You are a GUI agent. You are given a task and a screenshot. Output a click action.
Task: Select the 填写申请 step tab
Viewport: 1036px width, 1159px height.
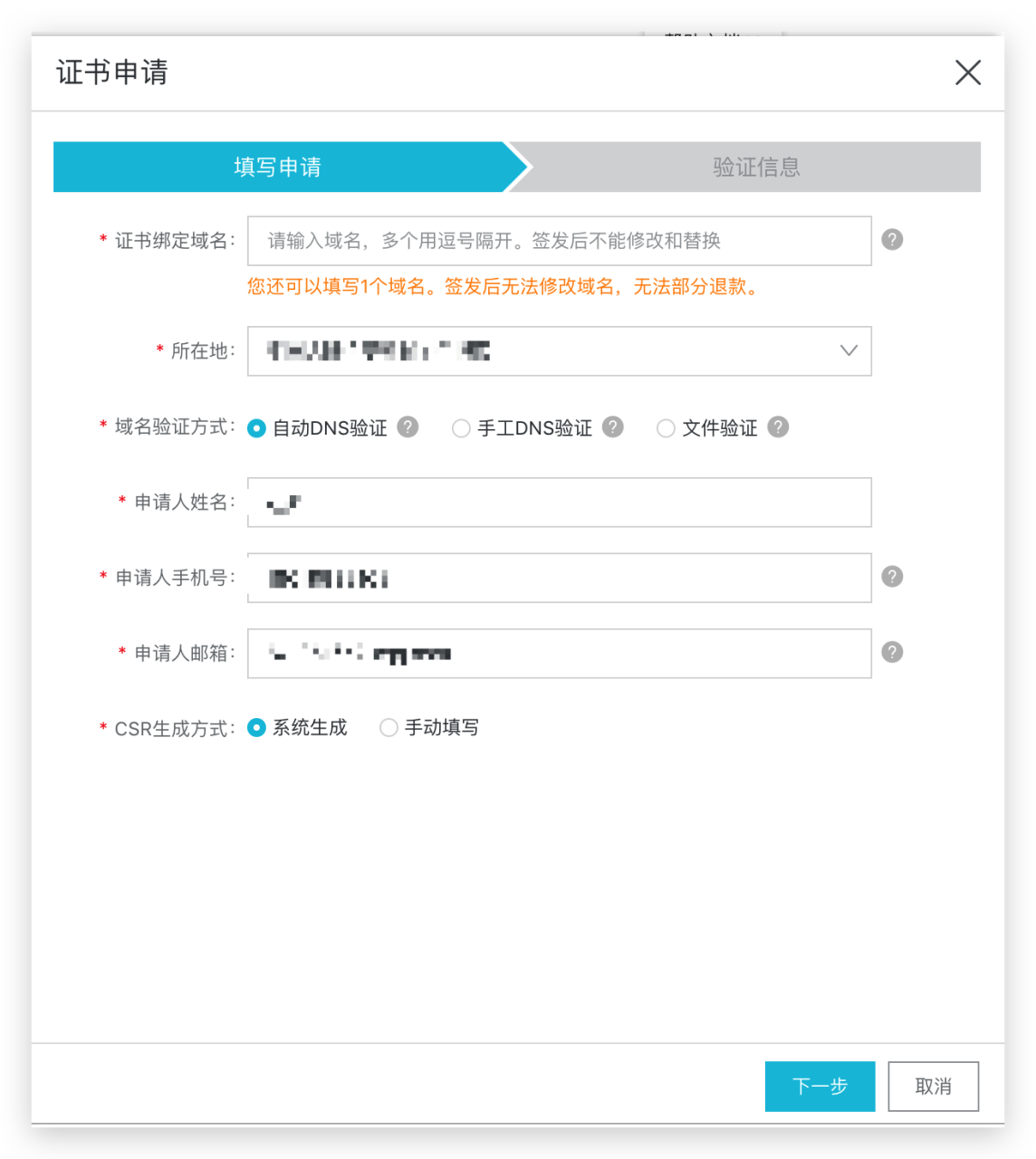coord(279,167)
